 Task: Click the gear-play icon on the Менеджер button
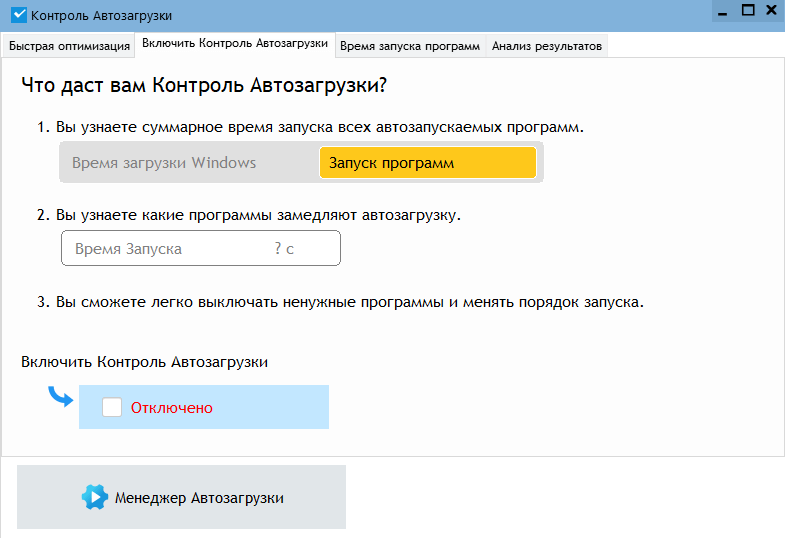pyautogui.click(x=95, y=497)
